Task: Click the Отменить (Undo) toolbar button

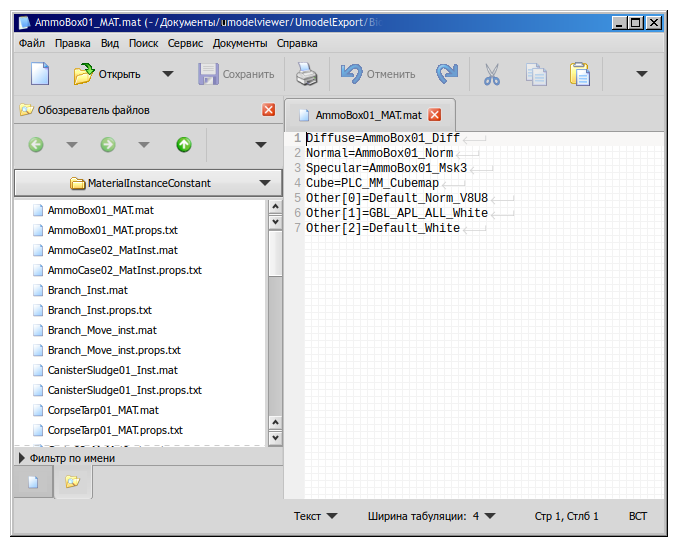Action: click(378, 74)
